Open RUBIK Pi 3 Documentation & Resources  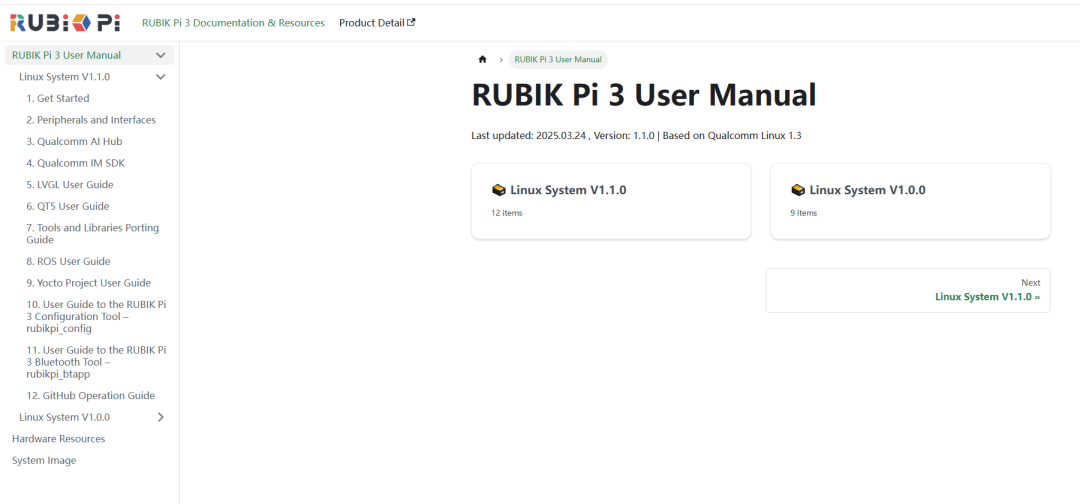[233, 23]
